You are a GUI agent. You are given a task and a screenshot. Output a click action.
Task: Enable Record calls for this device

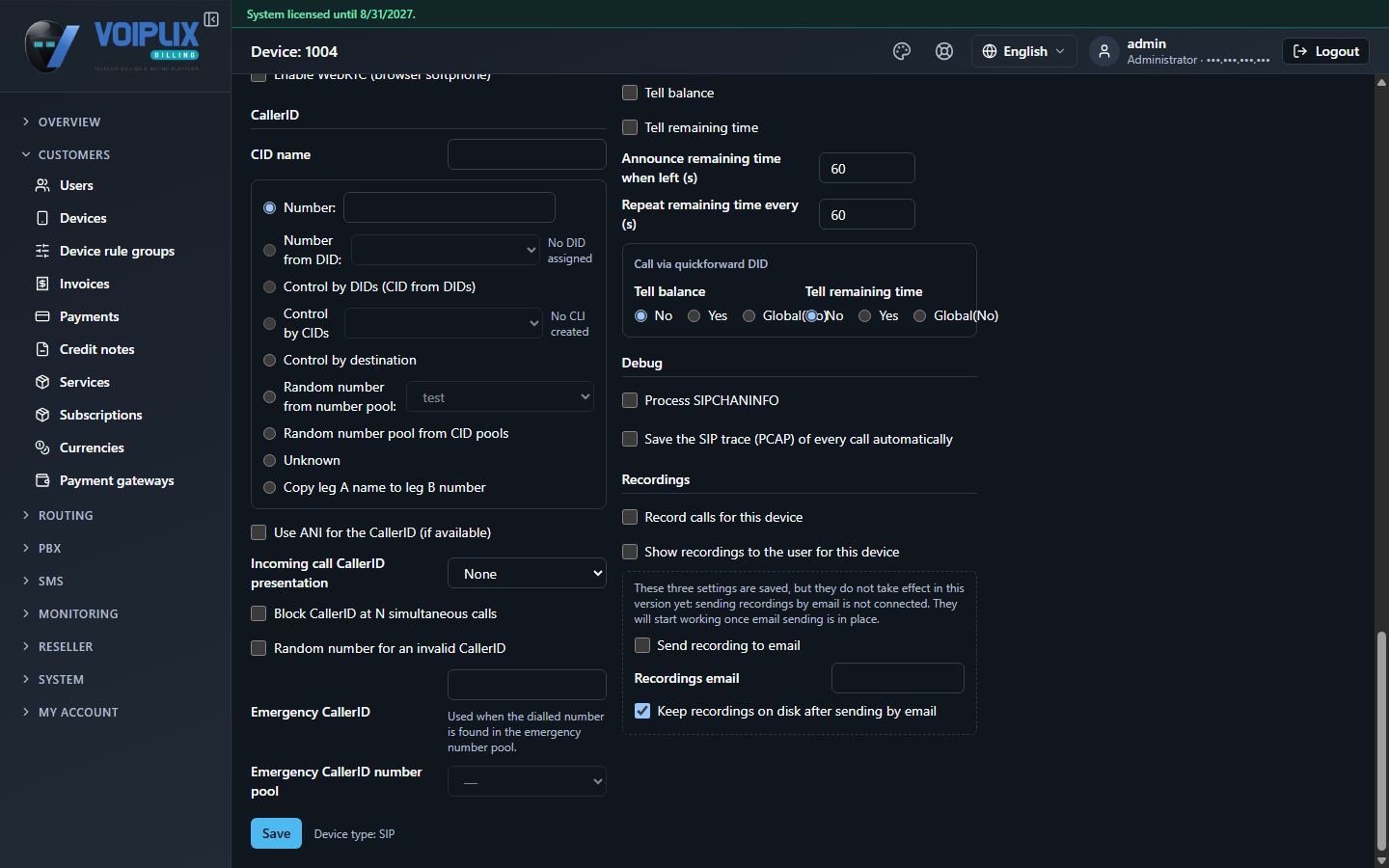tap(630, 517)
